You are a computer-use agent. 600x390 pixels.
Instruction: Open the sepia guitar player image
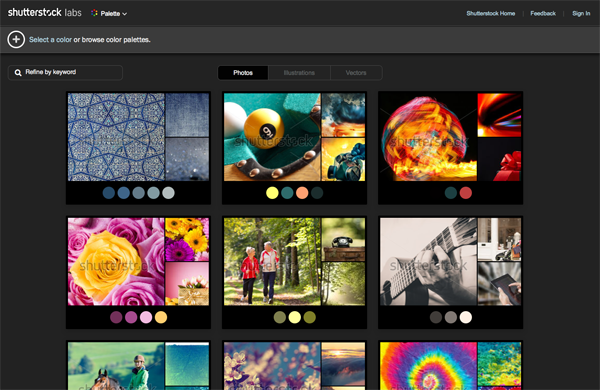[428, 262]
